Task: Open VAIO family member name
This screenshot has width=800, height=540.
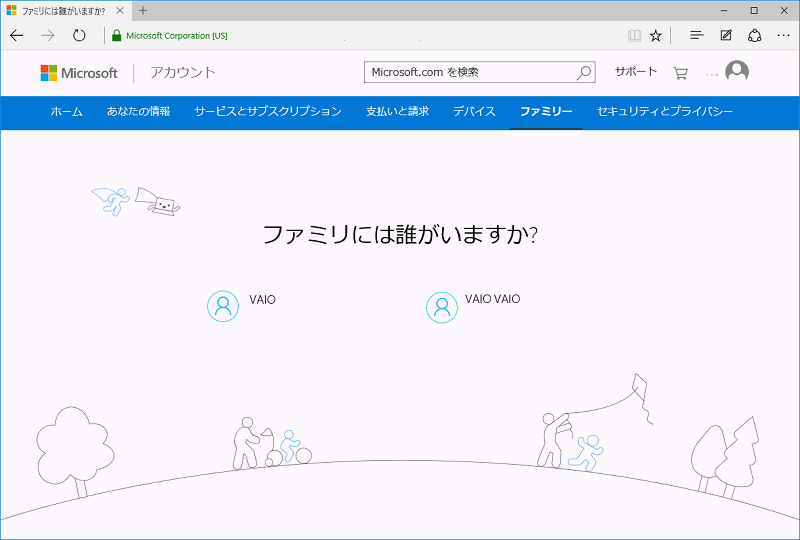Action: [262, 300]
